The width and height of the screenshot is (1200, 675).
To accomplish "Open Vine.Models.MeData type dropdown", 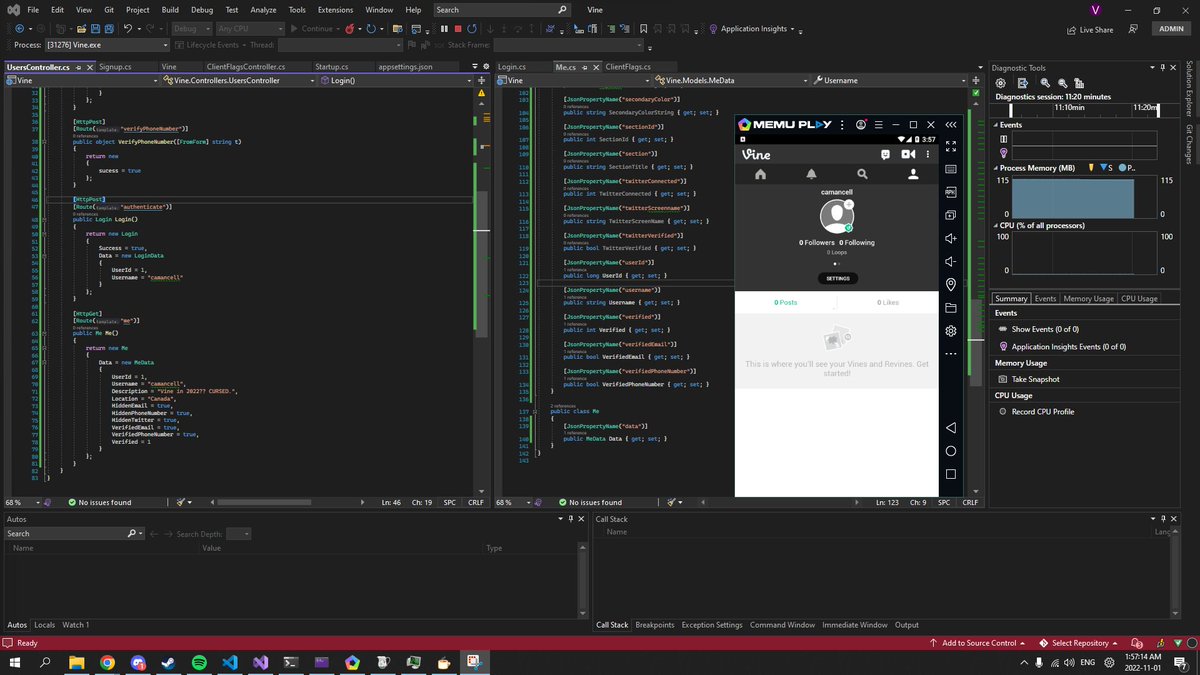I will coord(732,80).
